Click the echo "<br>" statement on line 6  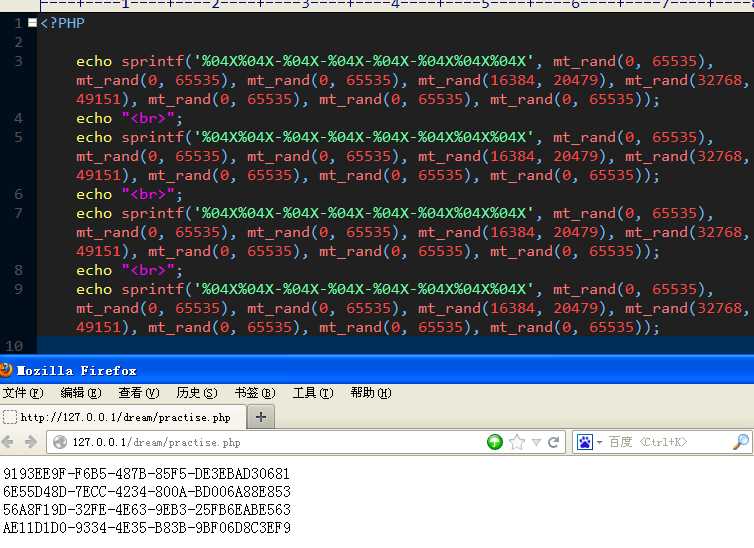pyautogui.click(x=129, y=194)
